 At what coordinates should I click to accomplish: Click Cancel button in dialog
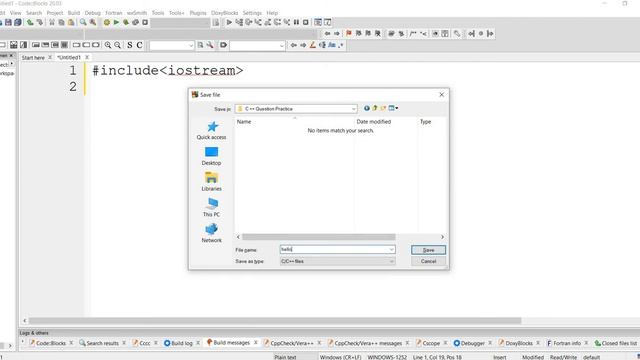[x=428, y=261]
